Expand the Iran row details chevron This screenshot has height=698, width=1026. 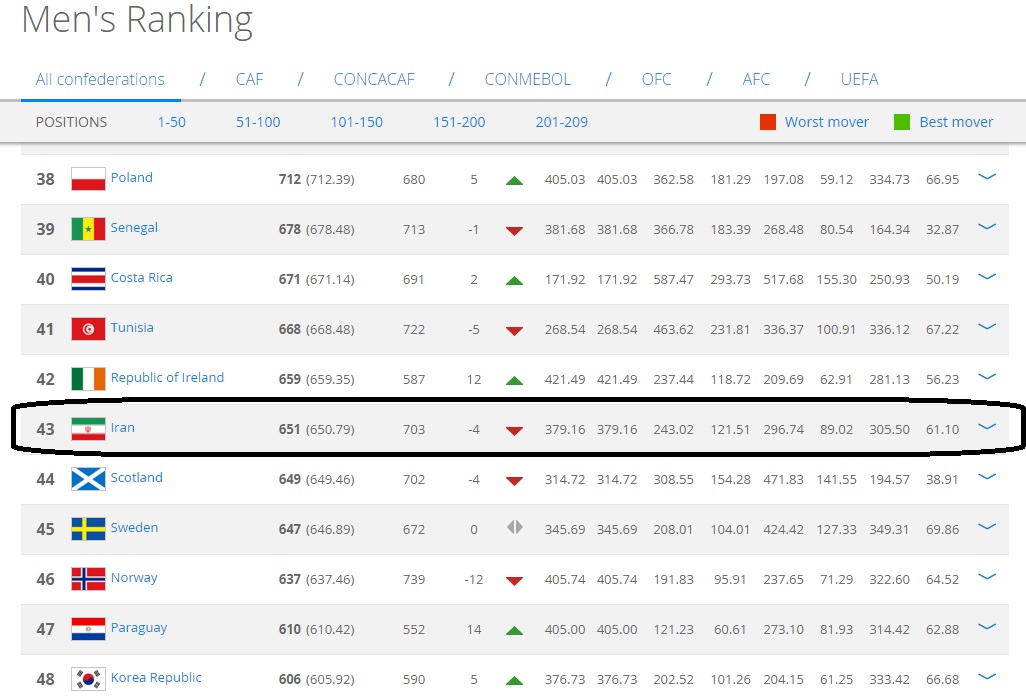(987, 427)
